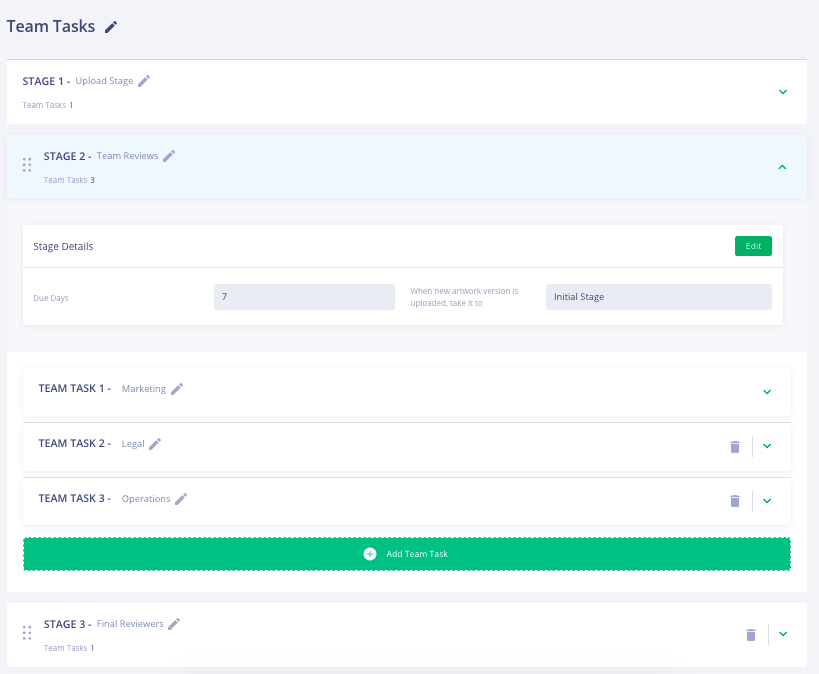Viewport: 819px width, 674px height.
Task: Expand Stage 3 Final Reviewers
Action: pos(783,634)
